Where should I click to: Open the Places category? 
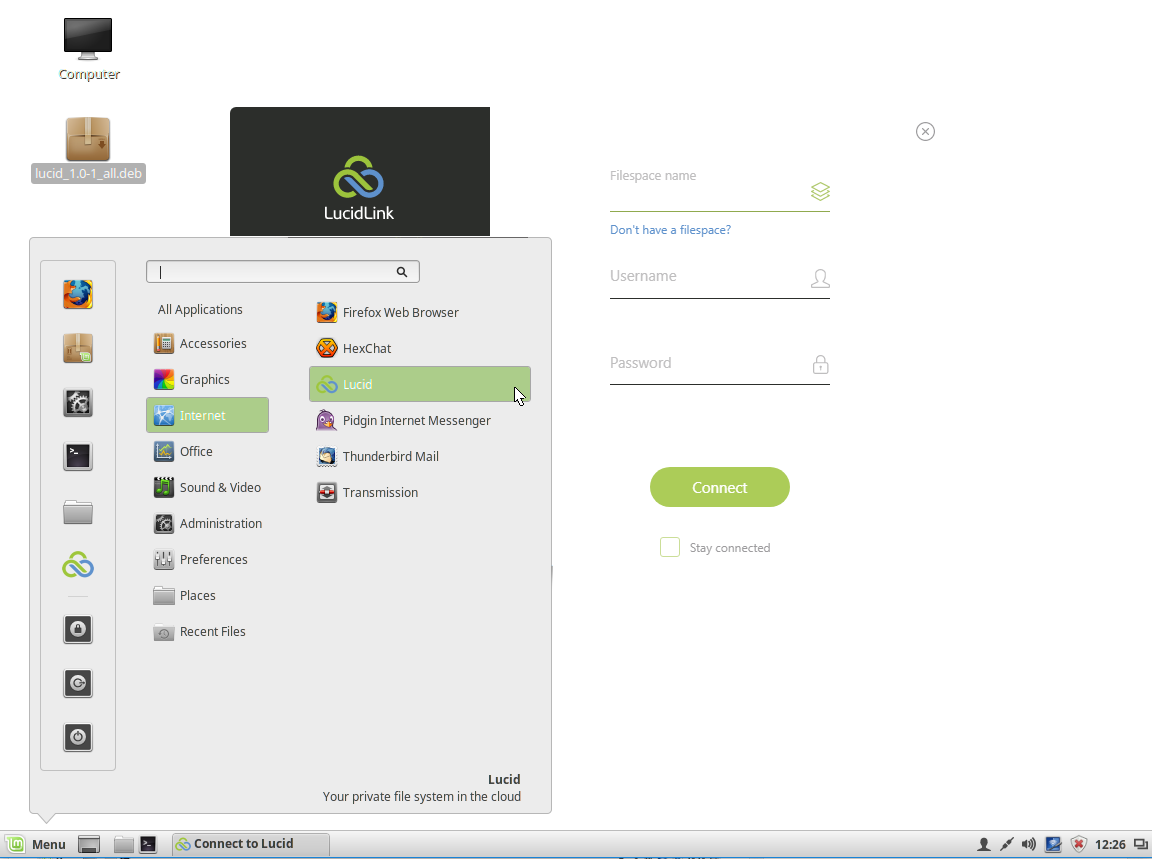tap(208, 595)
